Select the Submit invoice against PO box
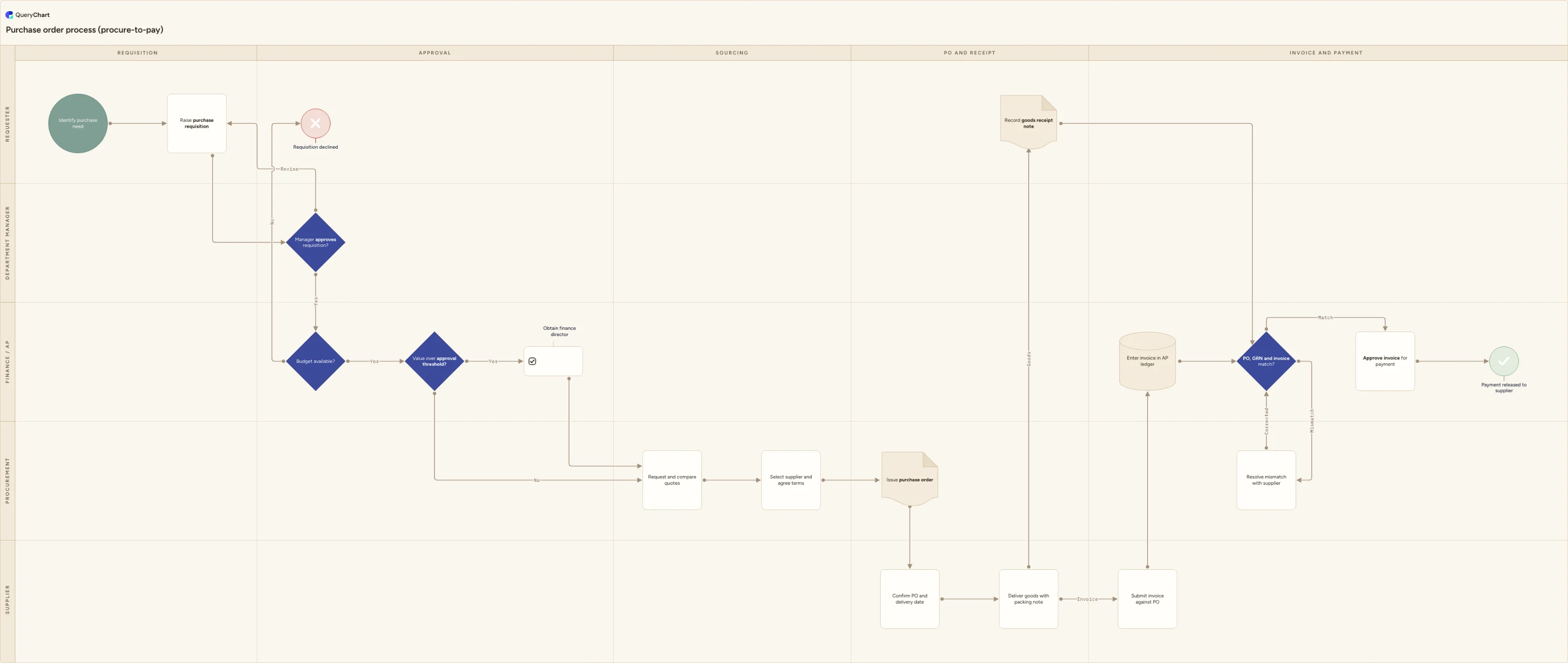Image resolution: width=1568 pixels, height=663 pixels. 1147,599
